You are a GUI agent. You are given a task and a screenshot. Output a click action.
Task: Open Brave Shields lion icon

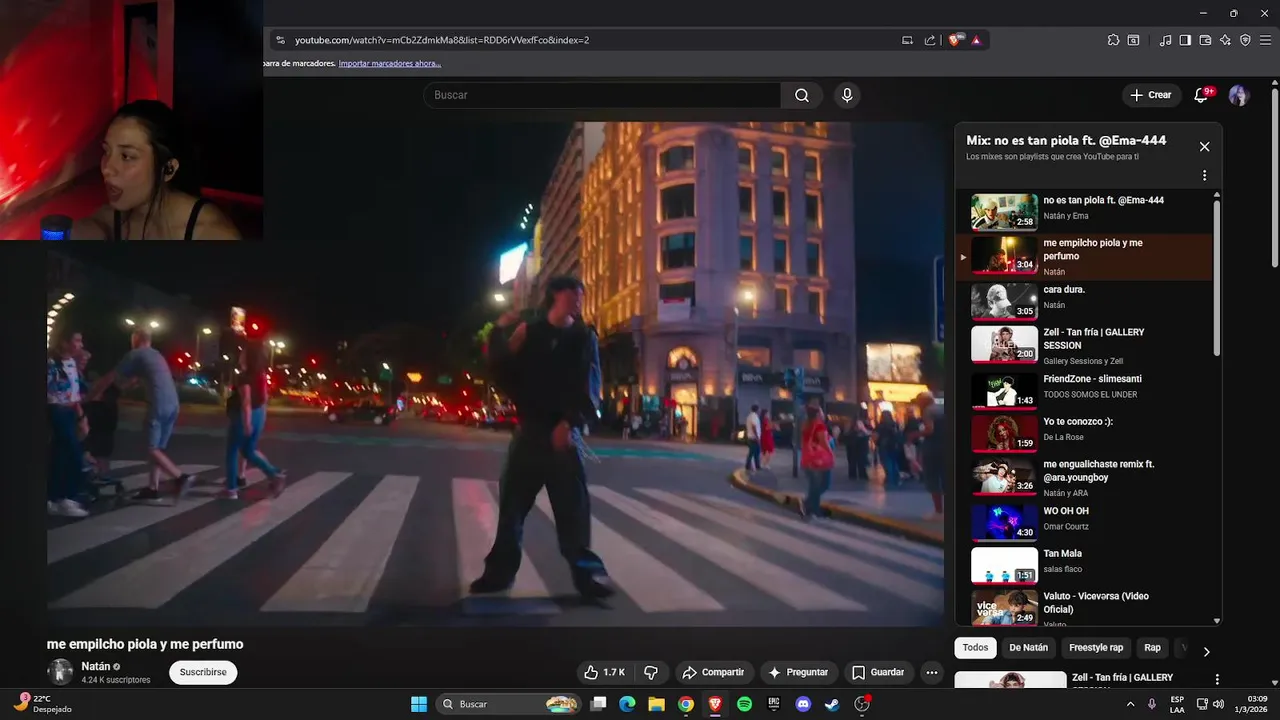click(956, 40)
